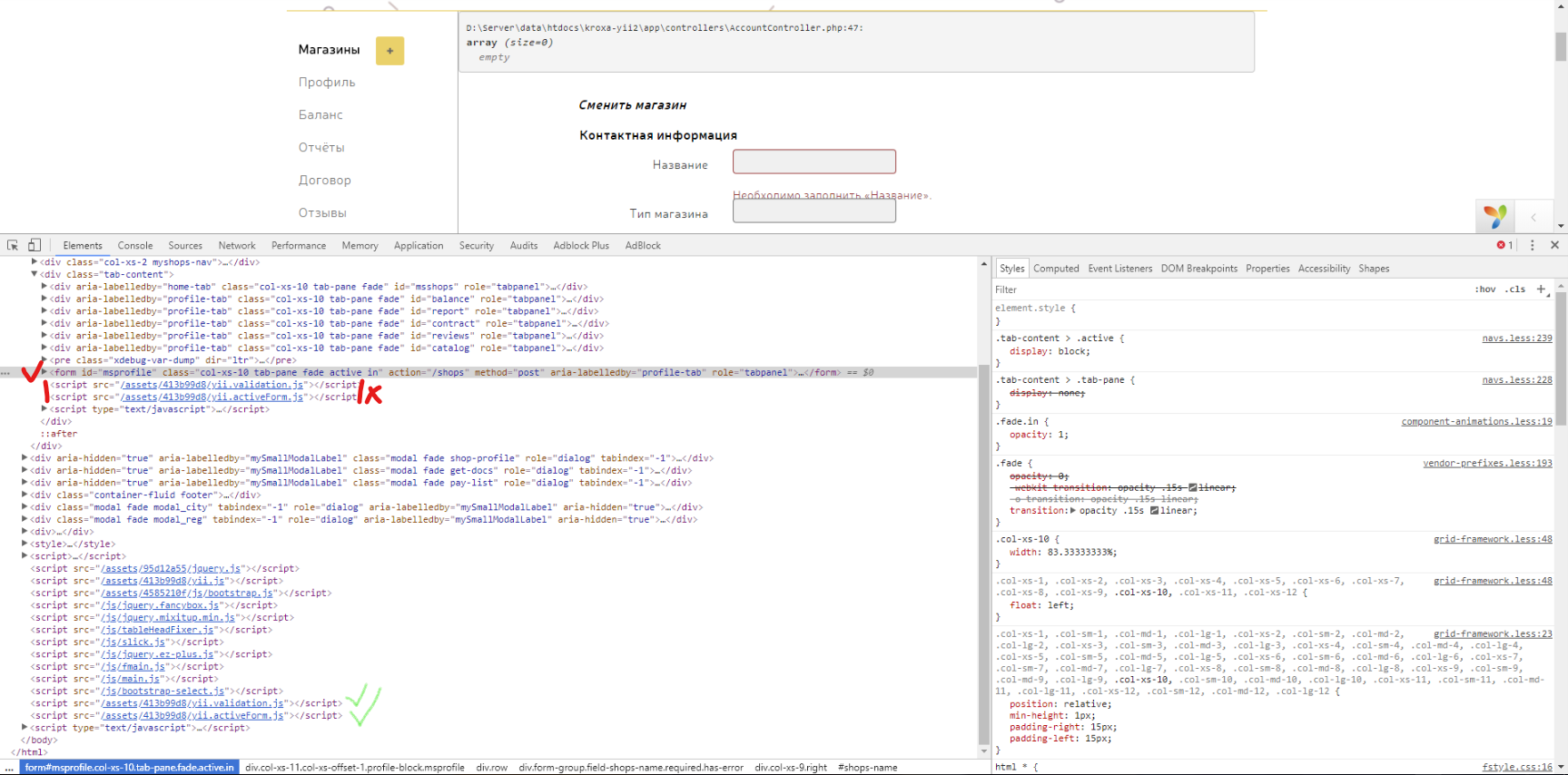Open the vendor-prefixes.less:193 source link

coord(1487,464)
